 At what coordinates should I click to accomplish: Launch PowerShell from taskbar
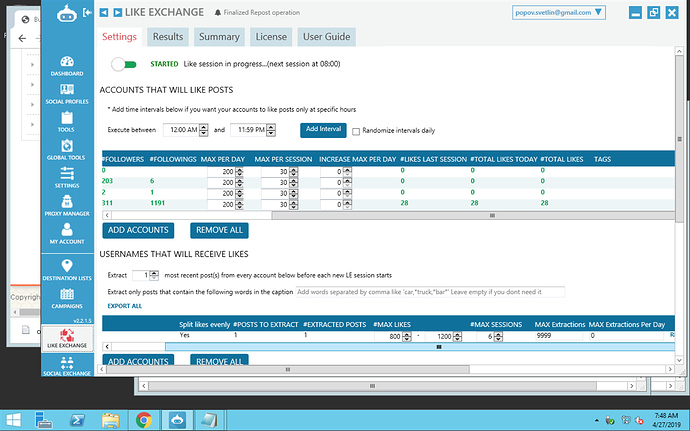(x=77, y=420)
